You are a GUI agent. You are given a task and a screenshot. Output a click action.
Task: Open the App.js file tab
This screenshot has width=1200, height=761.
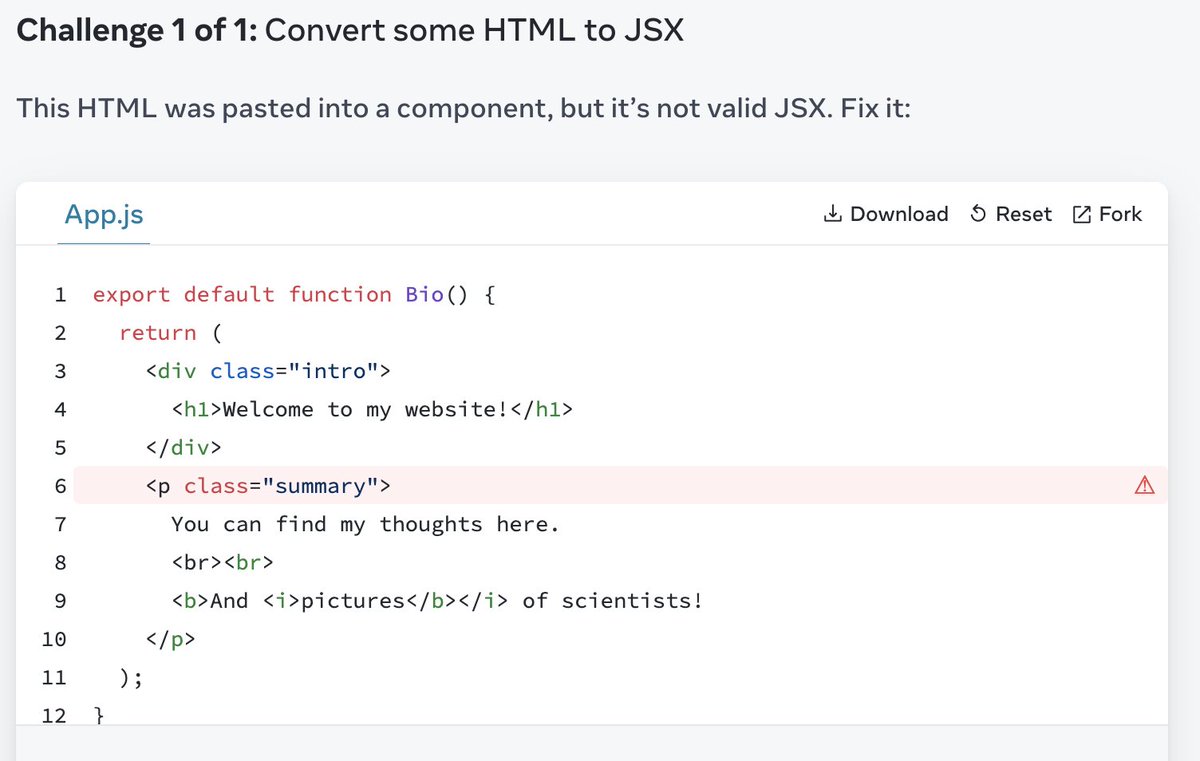(x=103, y=214)
